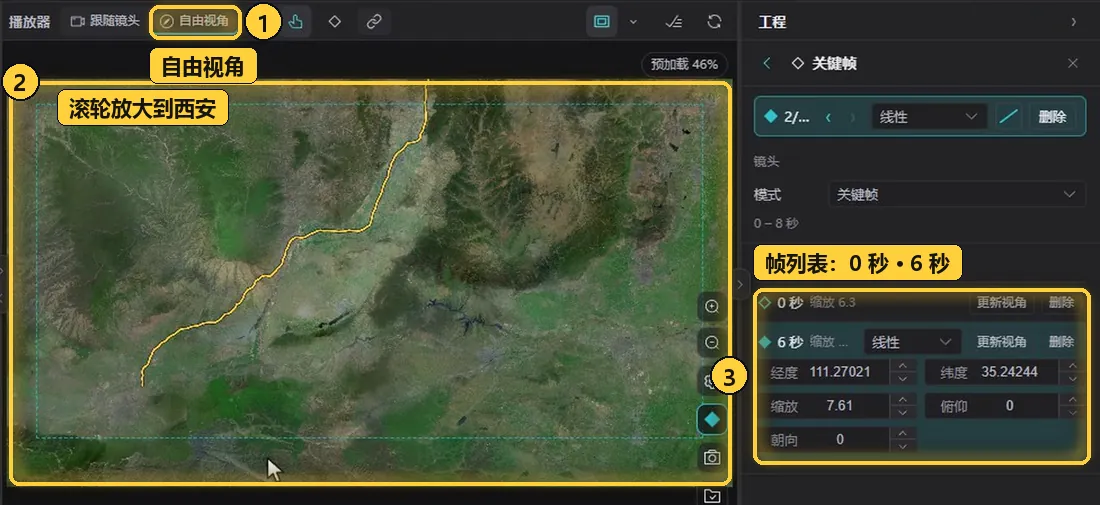Close the 关键帧 panel with X
Image resolution: width=1100 pixels, height=505 pixels.
pos(1073,63)
